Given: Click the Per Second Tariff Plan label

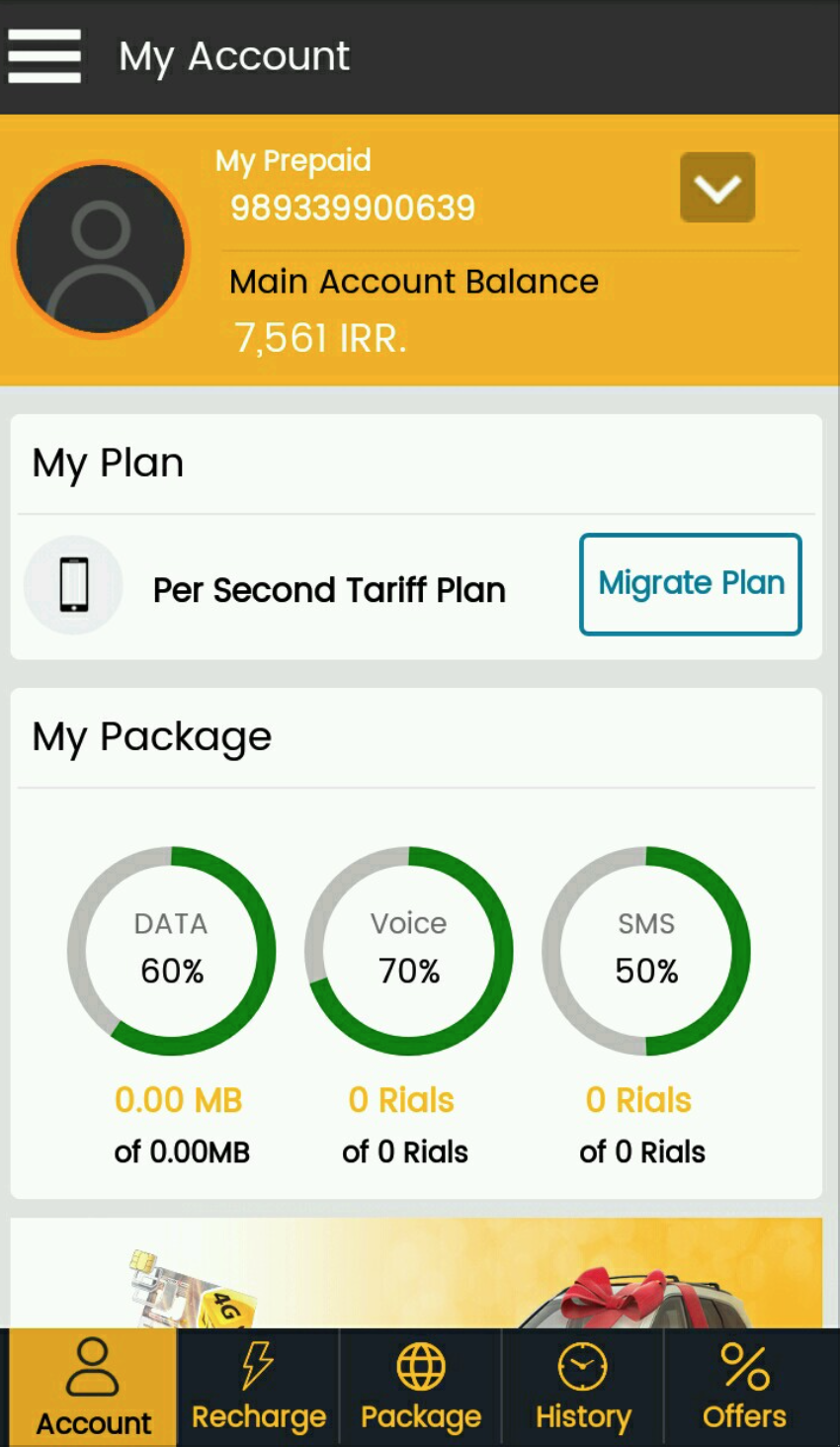Looking at the screenshot, I should click(x=329, y=590).
